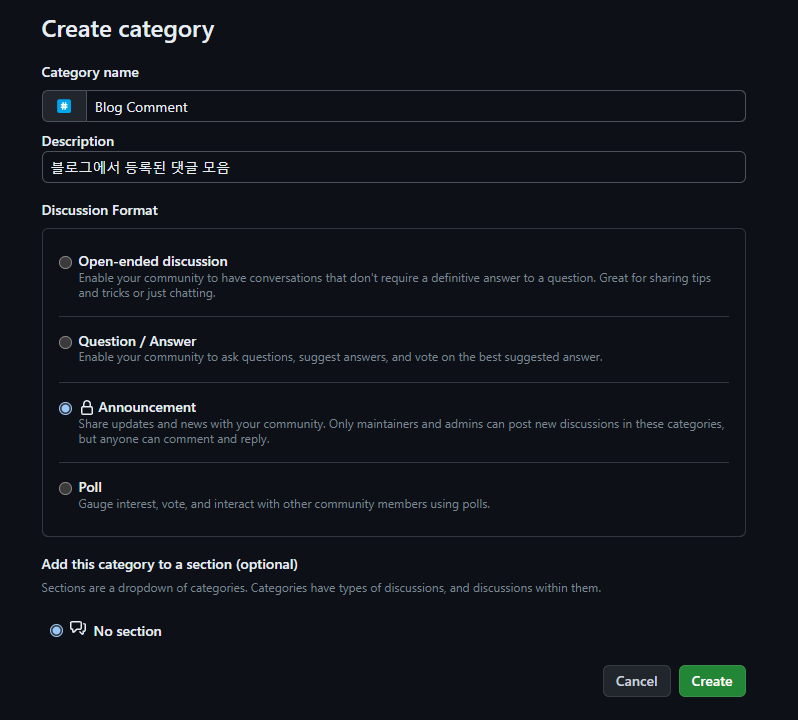
Task: Click the "Announcement" label text
Action: coord(147,407)
